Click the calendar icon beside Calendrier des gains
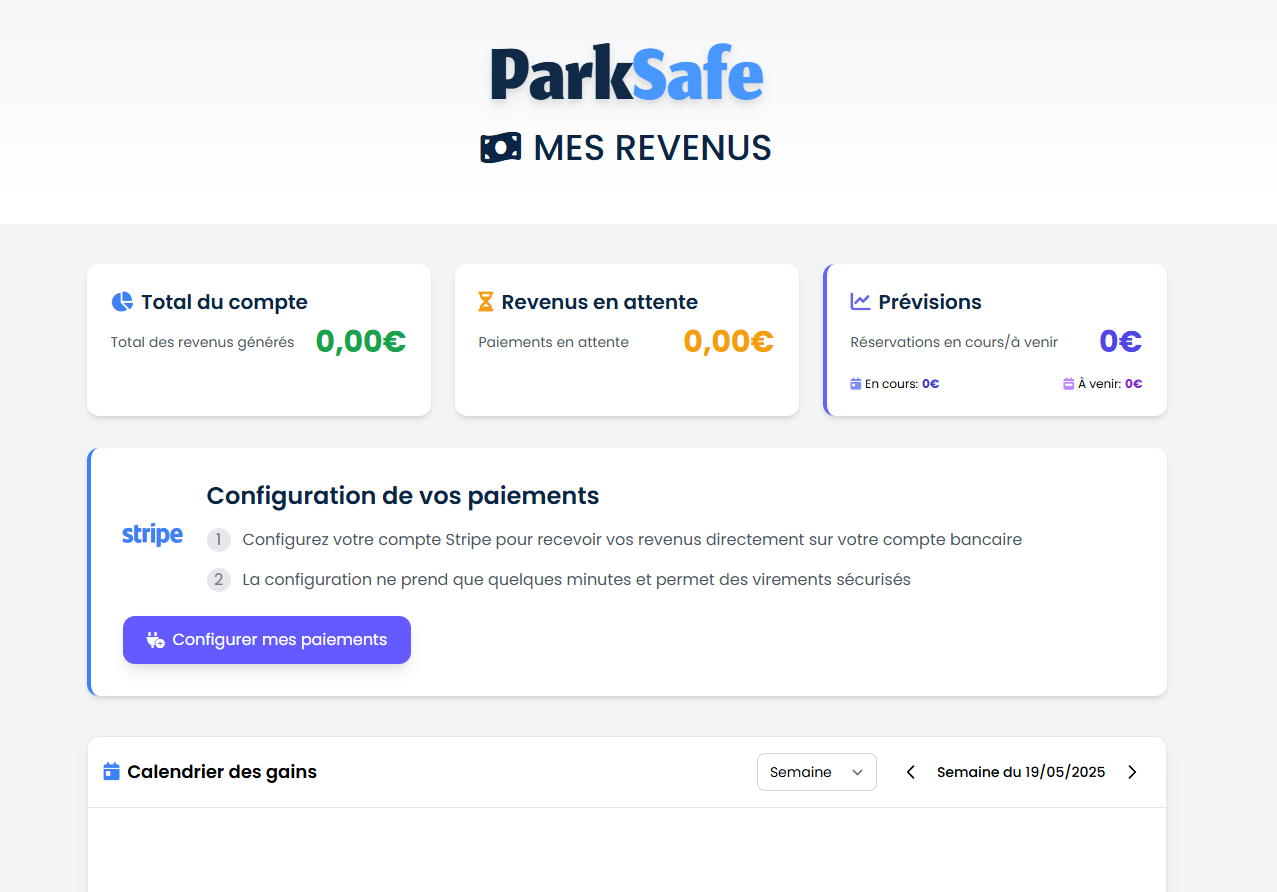The height and width of the screenshot is (892, 1277). tap(112, 772)
